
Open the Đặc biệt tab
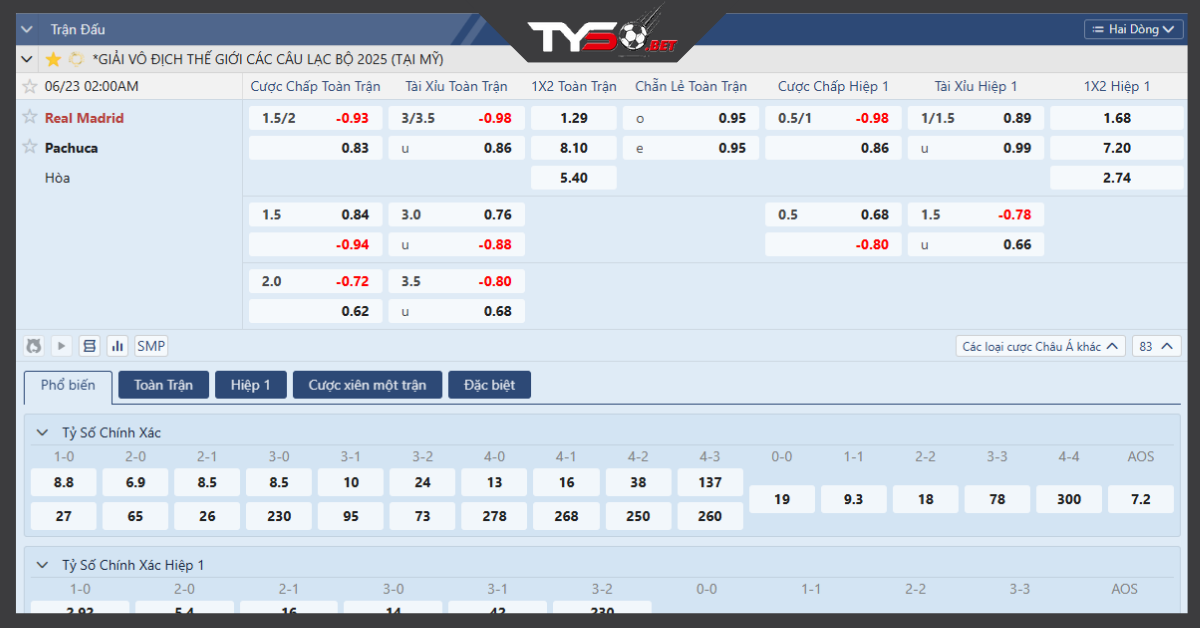coord(490,385)
